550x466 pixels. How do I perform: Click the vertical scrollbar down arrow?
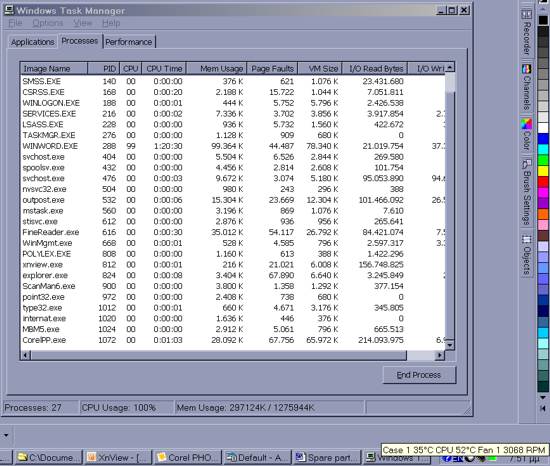pos(450,345)
